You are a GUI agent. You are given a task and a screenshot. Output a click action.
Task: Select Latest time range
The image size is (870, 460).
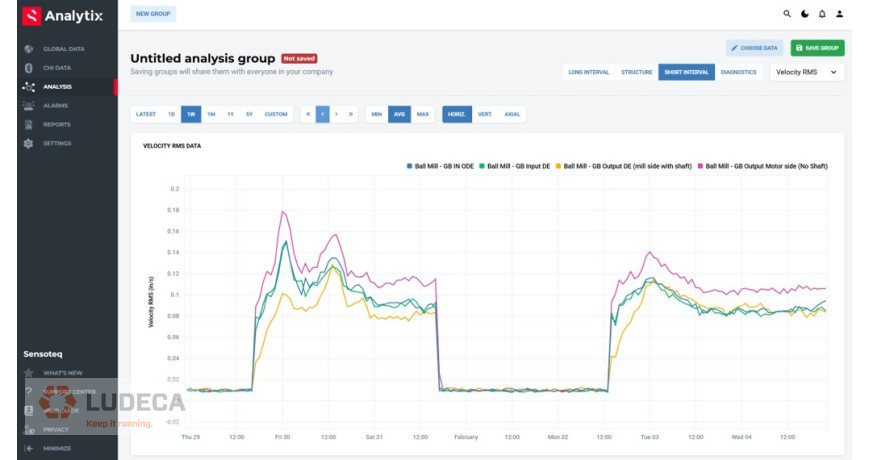click(x=146, y=114)
